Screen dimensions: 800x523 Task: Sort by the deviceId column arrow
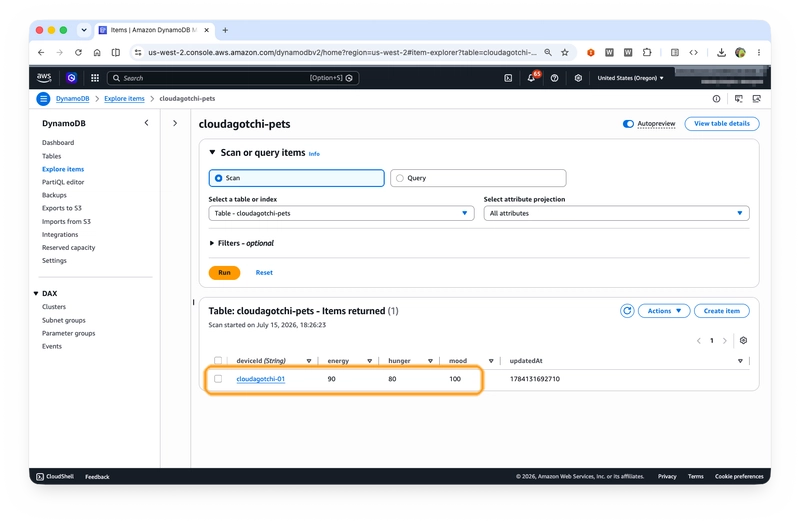click(x=309, y=361)
